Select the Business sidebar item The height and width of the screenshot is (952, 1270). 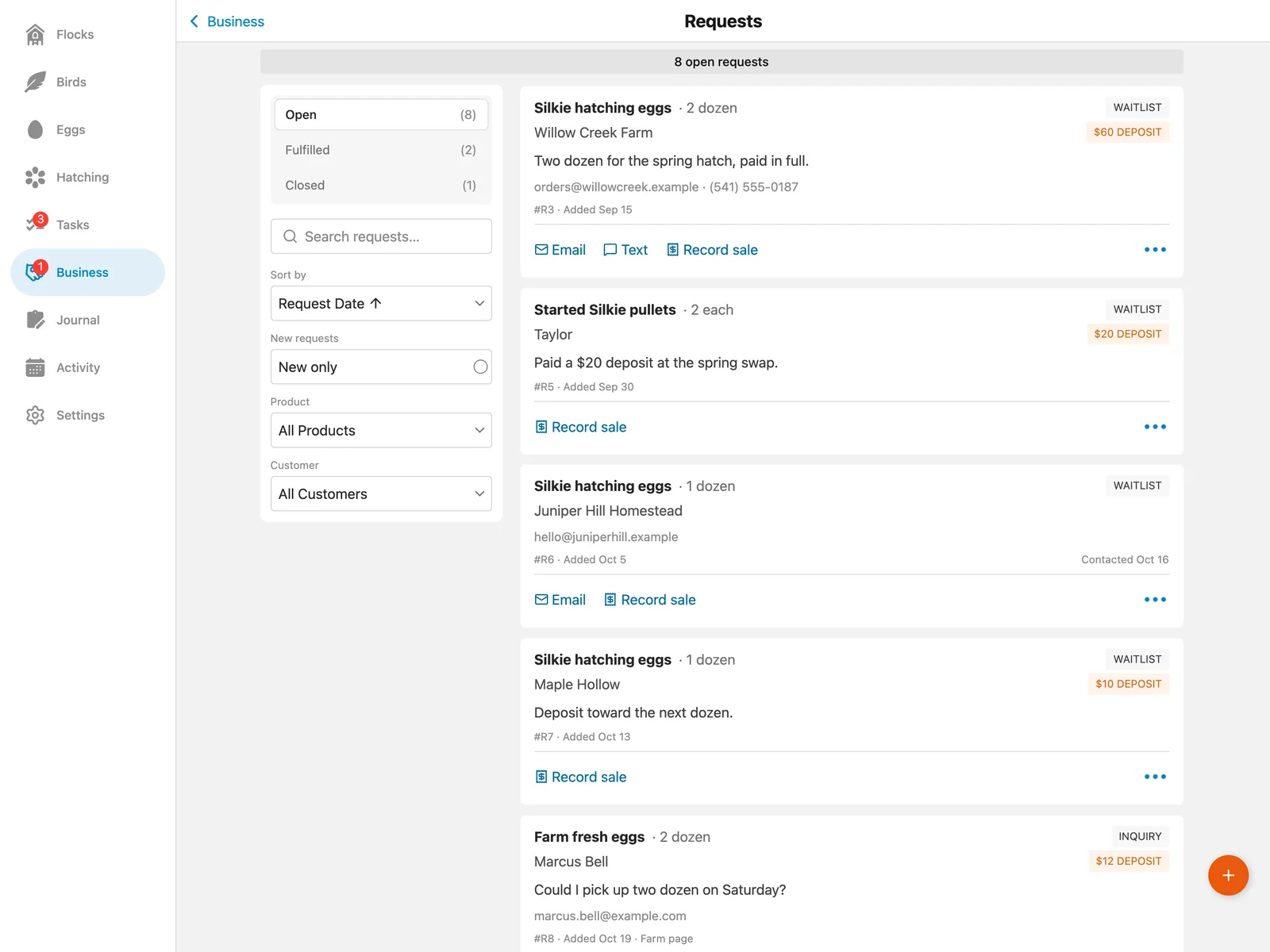click(87, 272)
